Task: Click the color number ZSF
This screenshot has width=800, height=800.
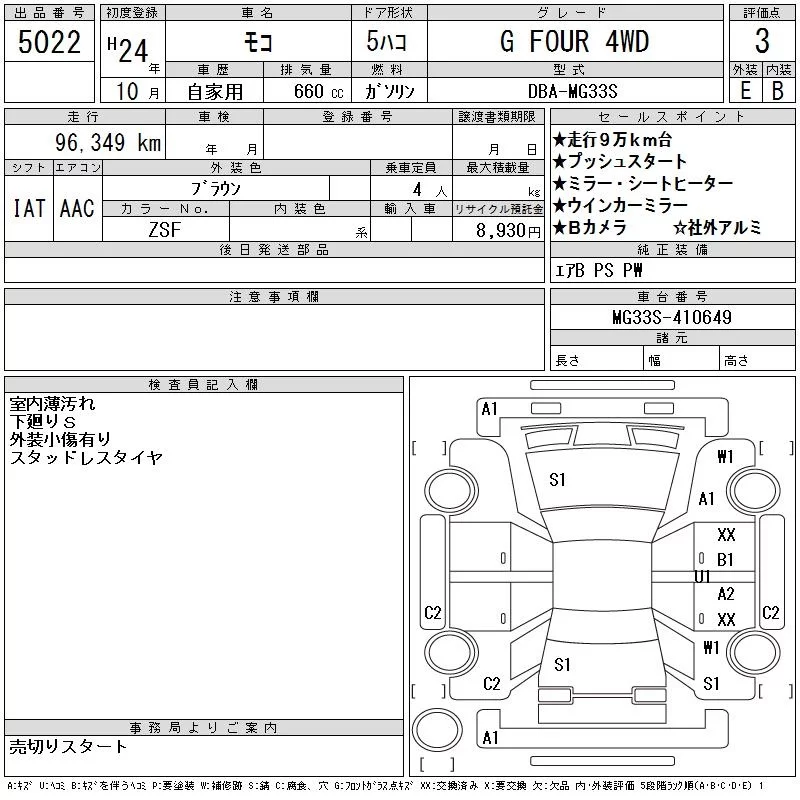Action: coord(165,230)
